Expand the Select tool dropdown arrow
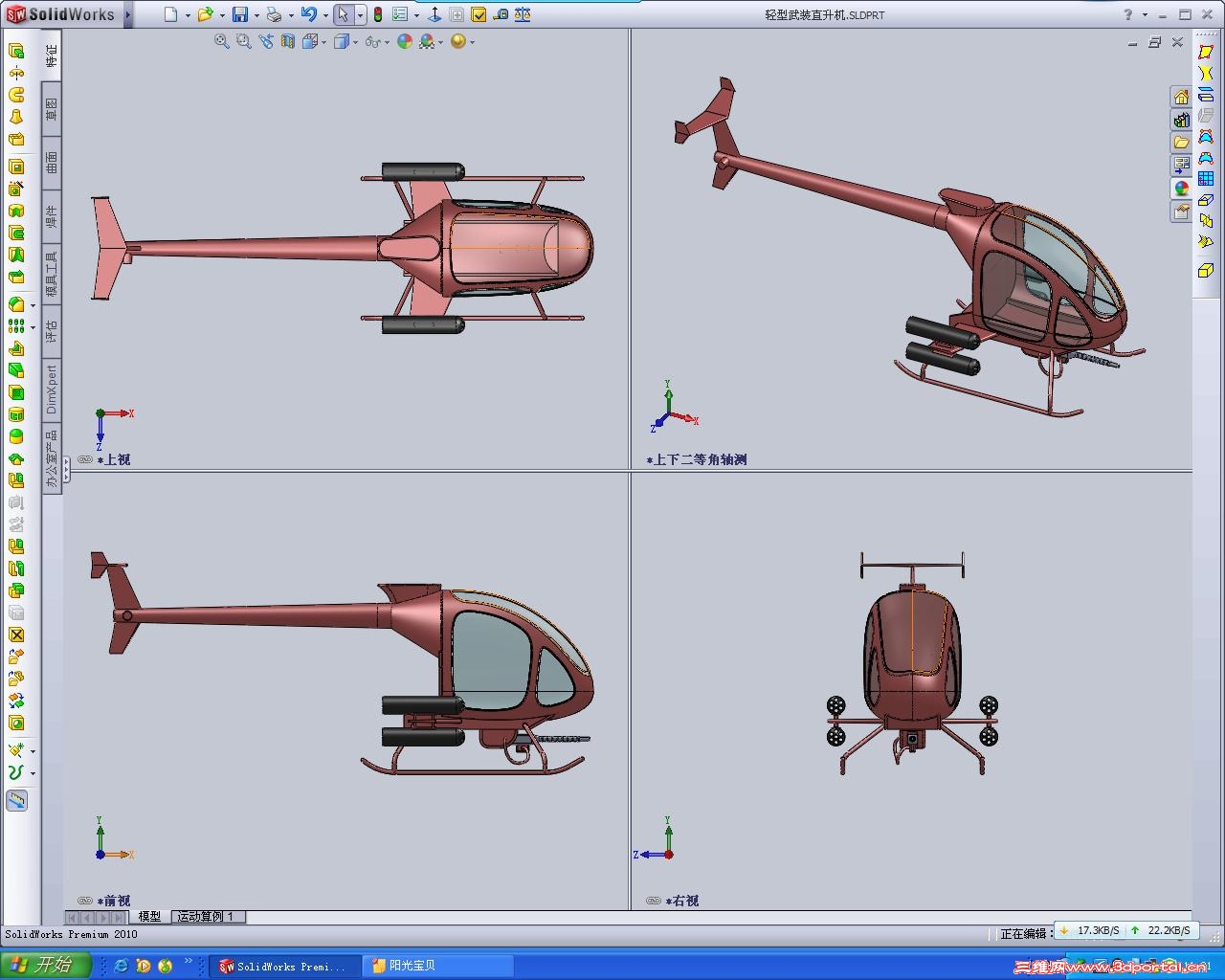 tap(360, 15)
